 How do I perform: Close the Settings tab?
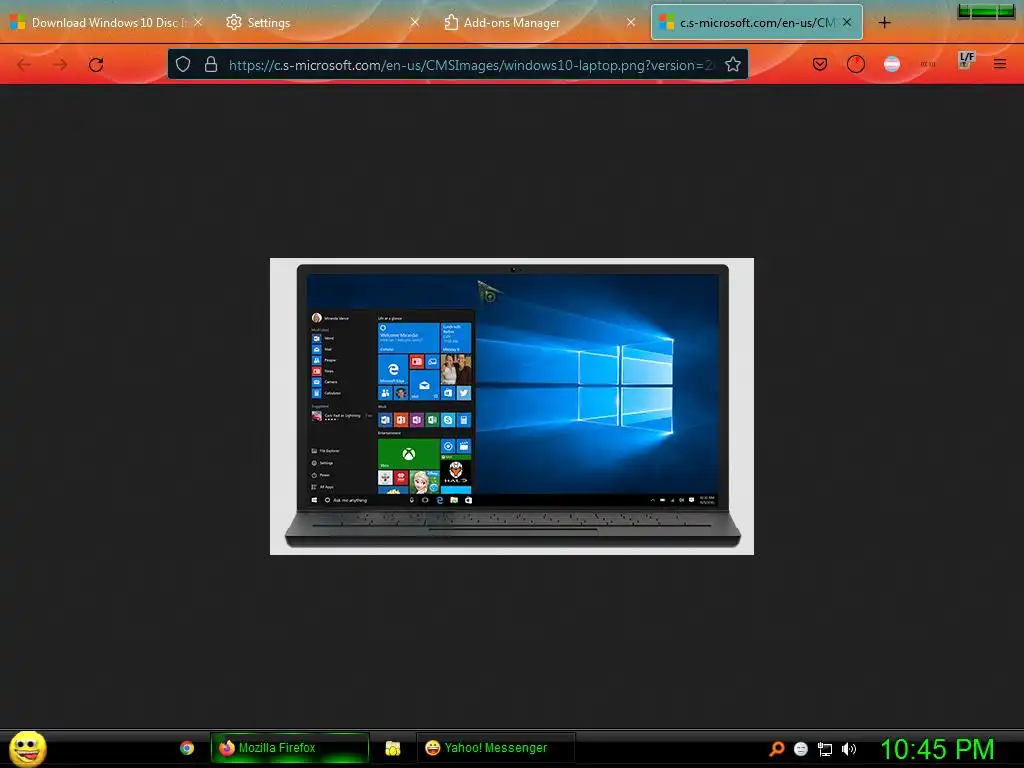point(415,22)
